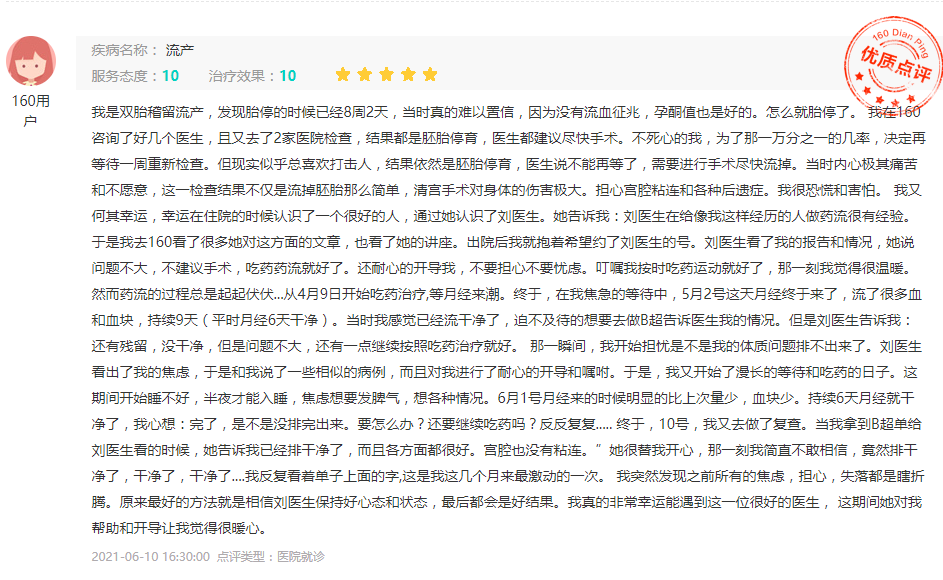Click the 160用户 username label
Viewport: 943px width, 580px height.
click(31, 110)
